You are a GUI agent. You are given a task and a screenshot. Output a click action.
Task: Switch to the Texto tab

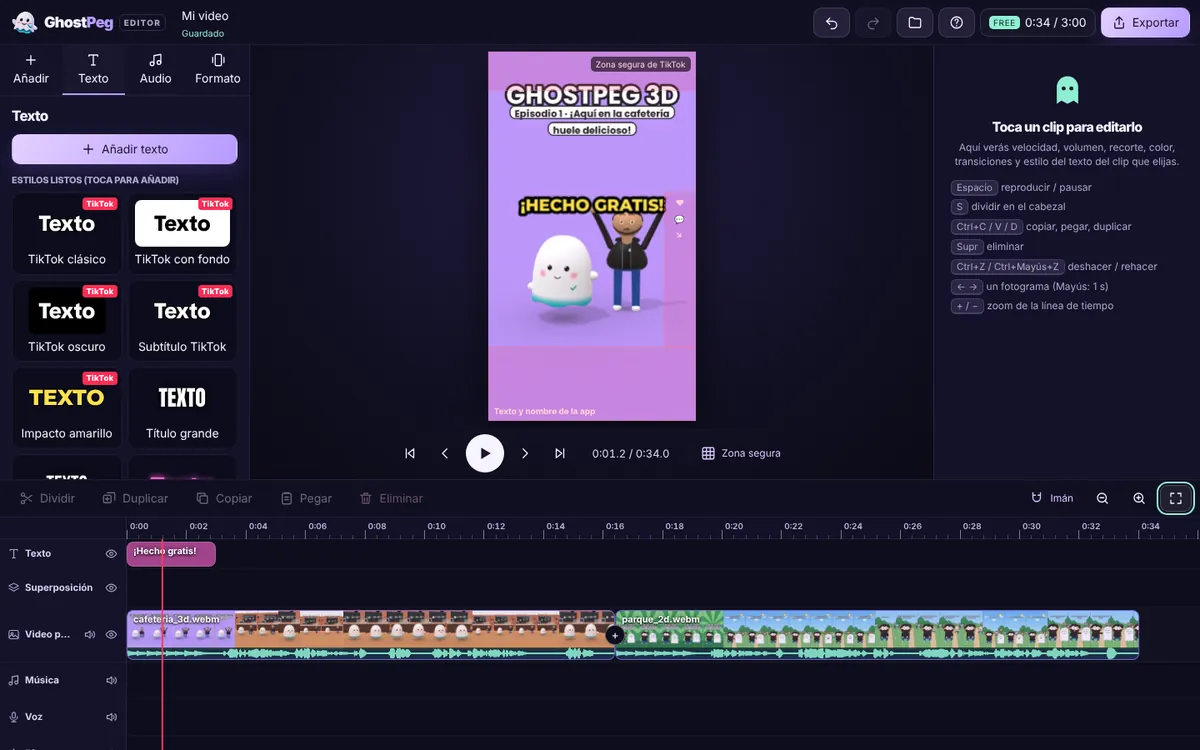click(93, 69)
